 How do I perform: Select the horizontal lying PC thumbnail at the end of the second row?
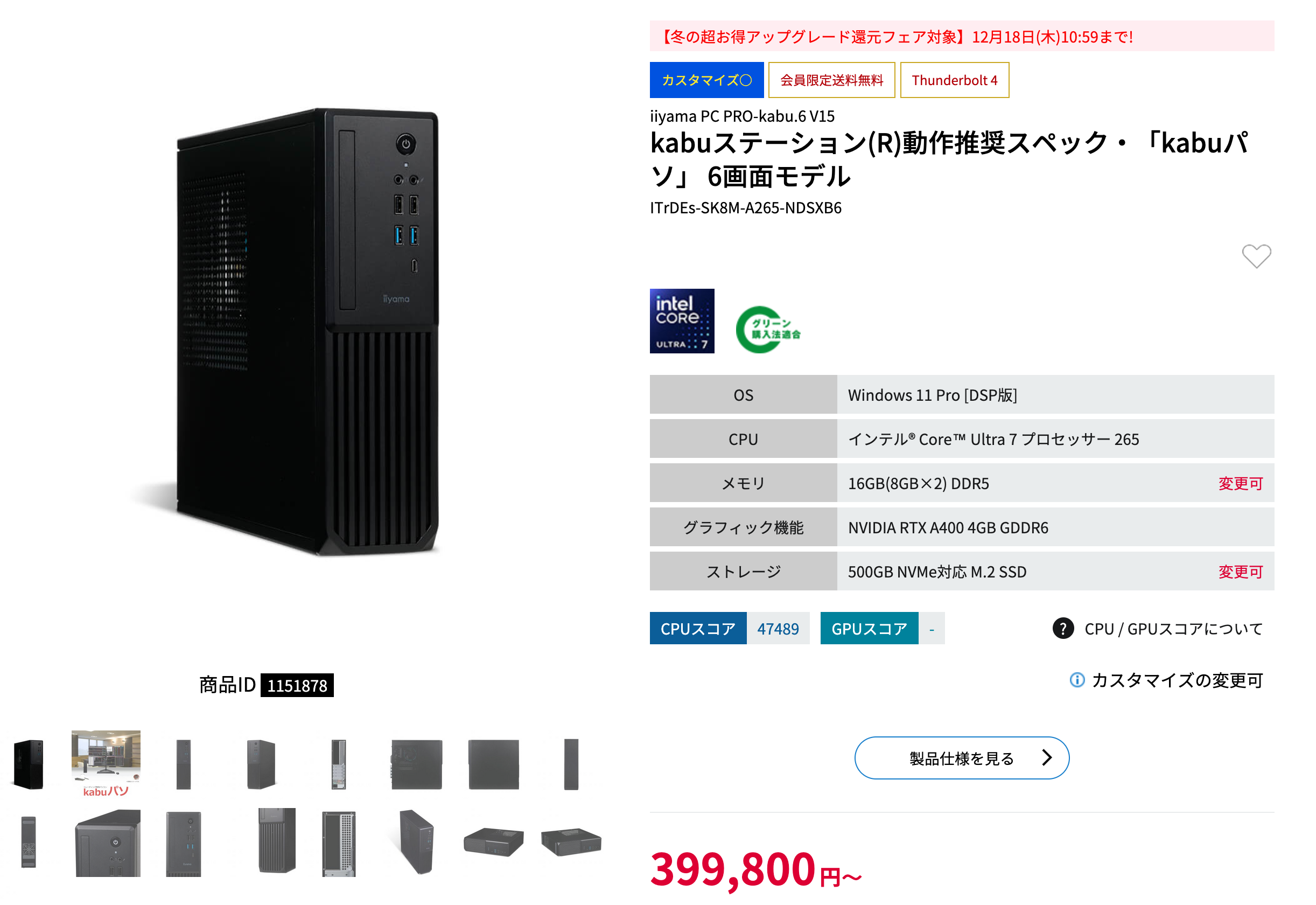pos(571,841)
